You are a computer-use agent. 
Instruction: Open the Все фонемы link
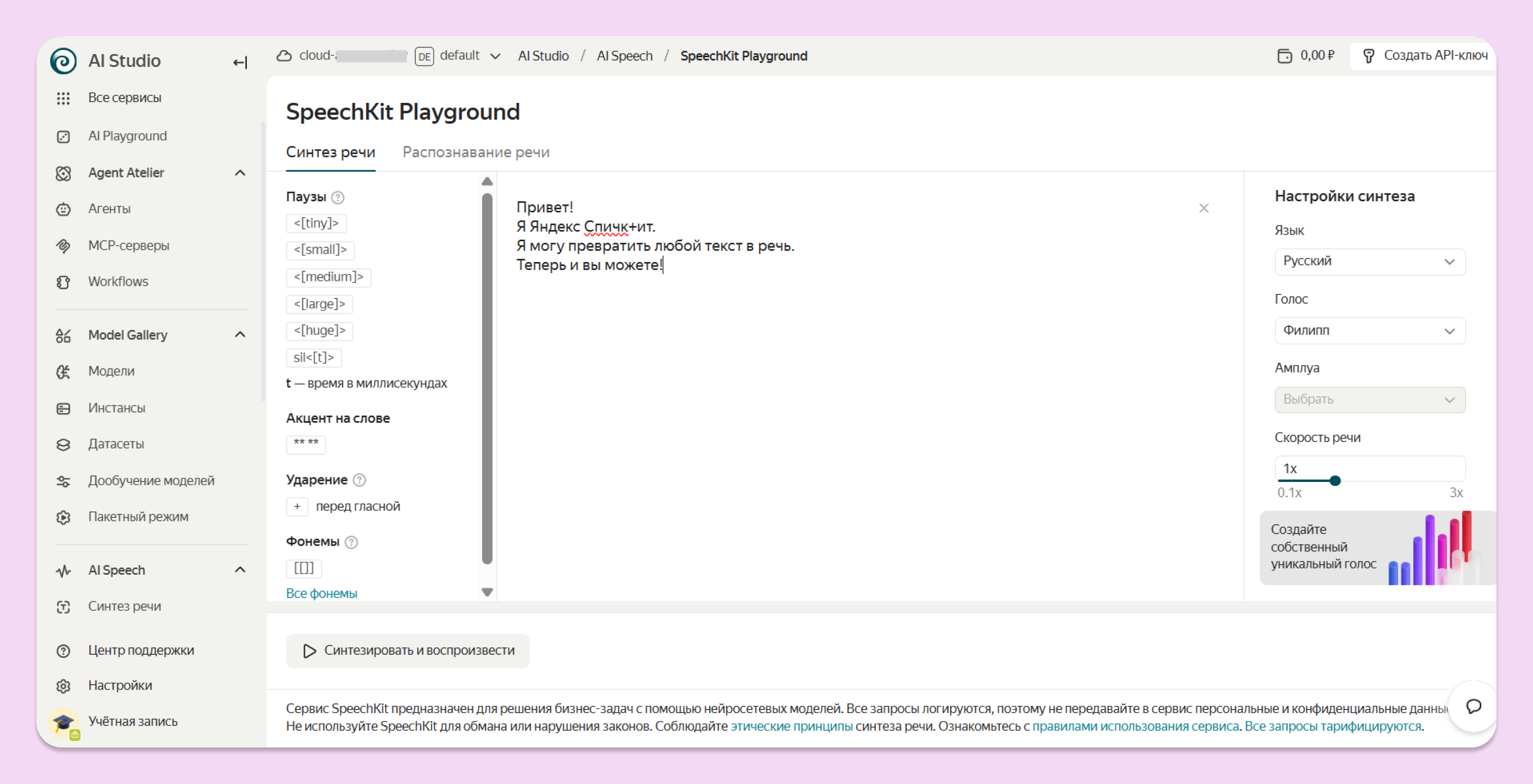pyautogui.click(x=321, y=593)
